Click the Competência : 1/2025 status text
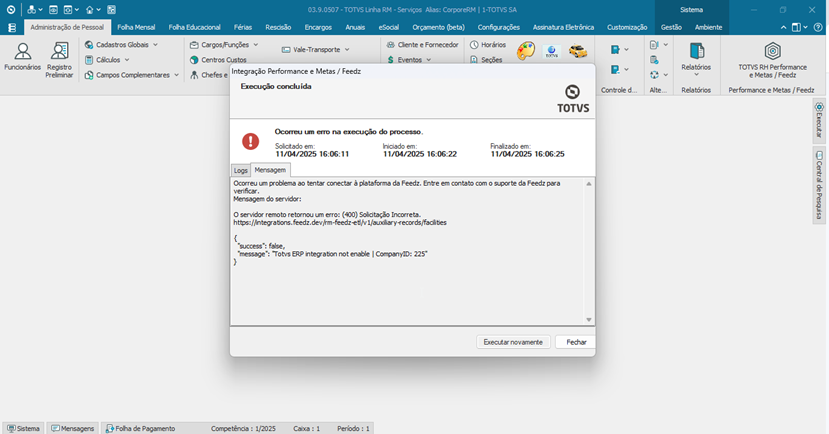 [x=243, y=429]
